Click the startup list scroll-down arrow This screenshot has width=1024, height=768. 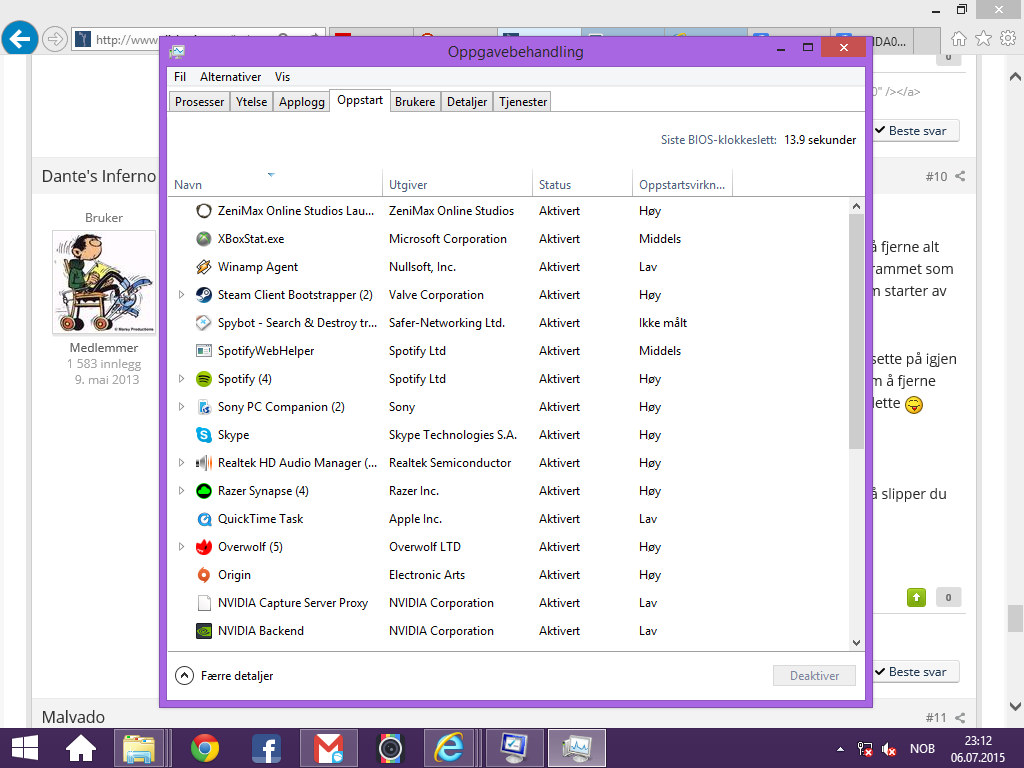(856, 643)
